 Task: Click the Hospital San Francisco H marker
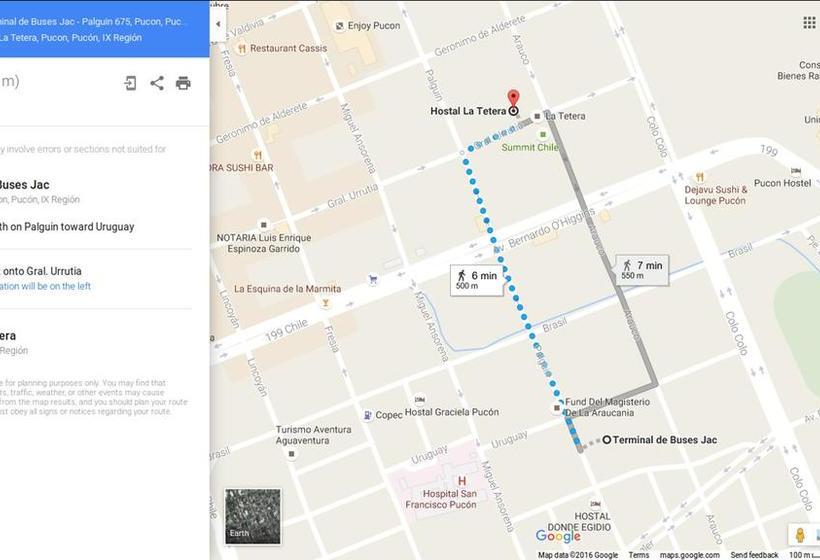coord(462,481)
